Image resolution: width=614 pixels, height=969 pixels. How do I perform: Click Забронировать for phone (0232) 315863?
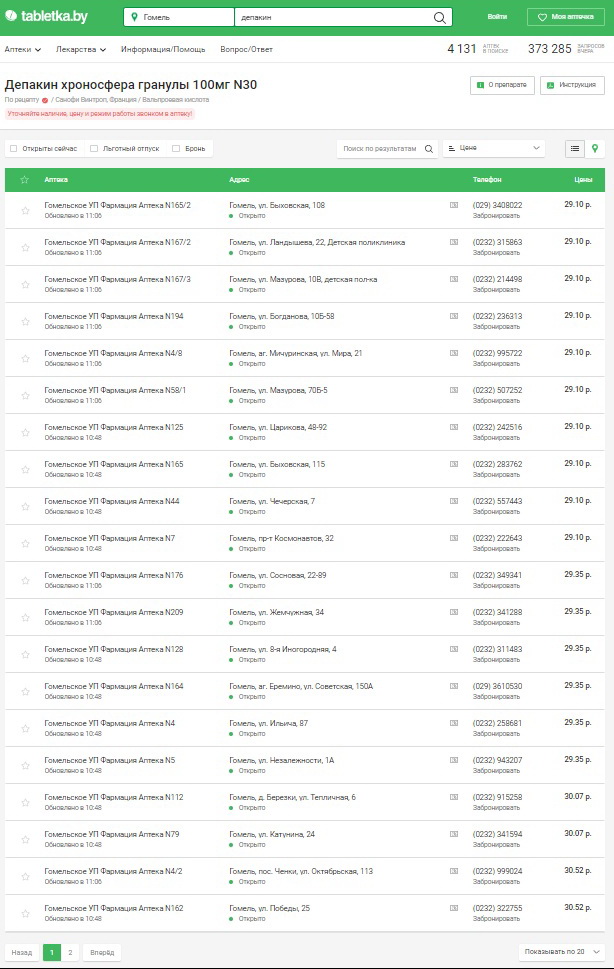tap(496, 253)
